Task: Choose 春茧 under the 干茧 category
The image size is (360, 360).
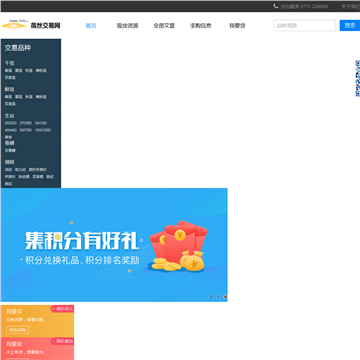Action: tap(8, 71)
